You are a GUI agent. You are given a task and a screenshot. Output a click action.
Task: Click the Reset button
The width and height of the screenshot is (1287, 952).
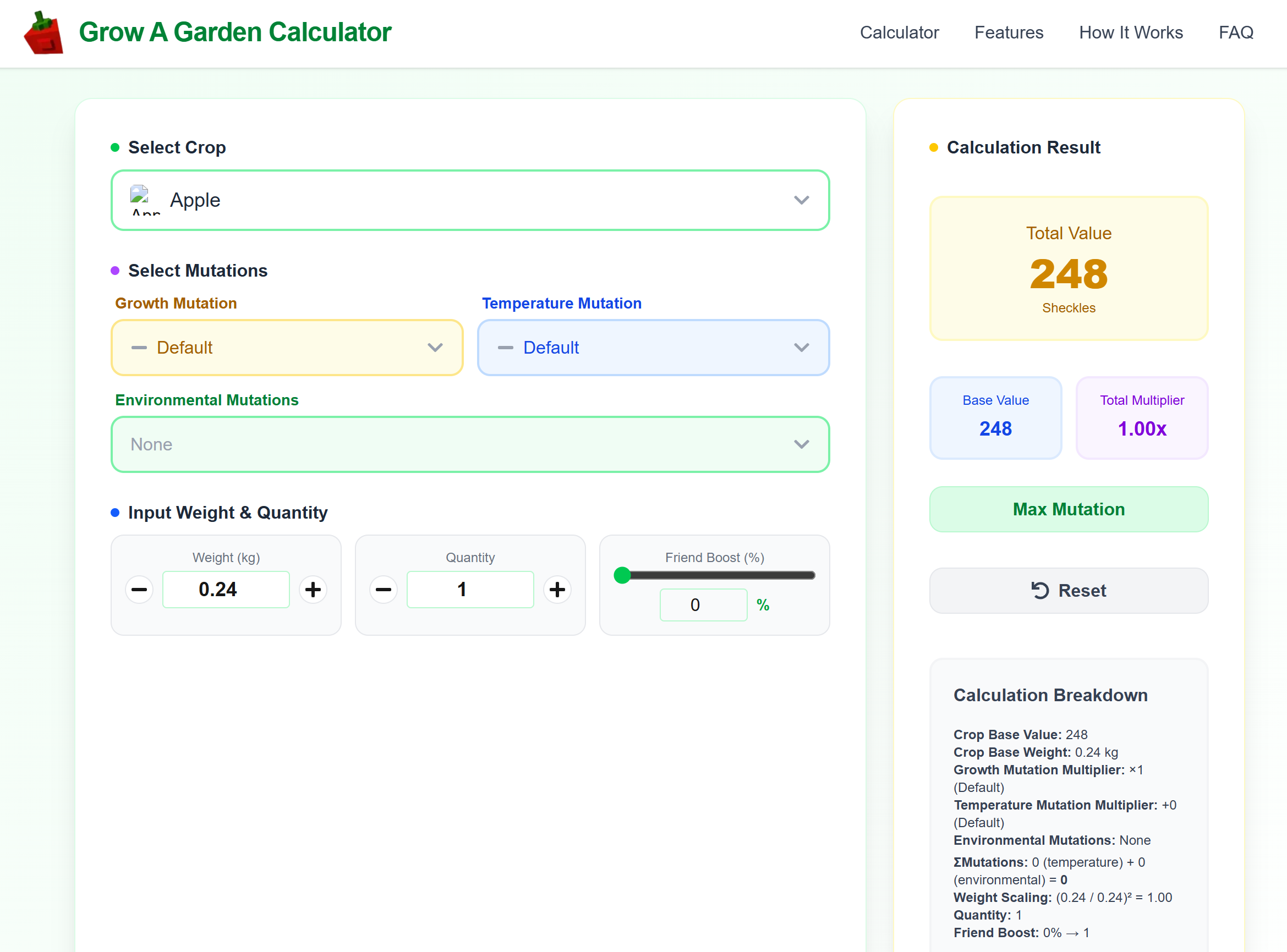click(x=1068, y=590)
